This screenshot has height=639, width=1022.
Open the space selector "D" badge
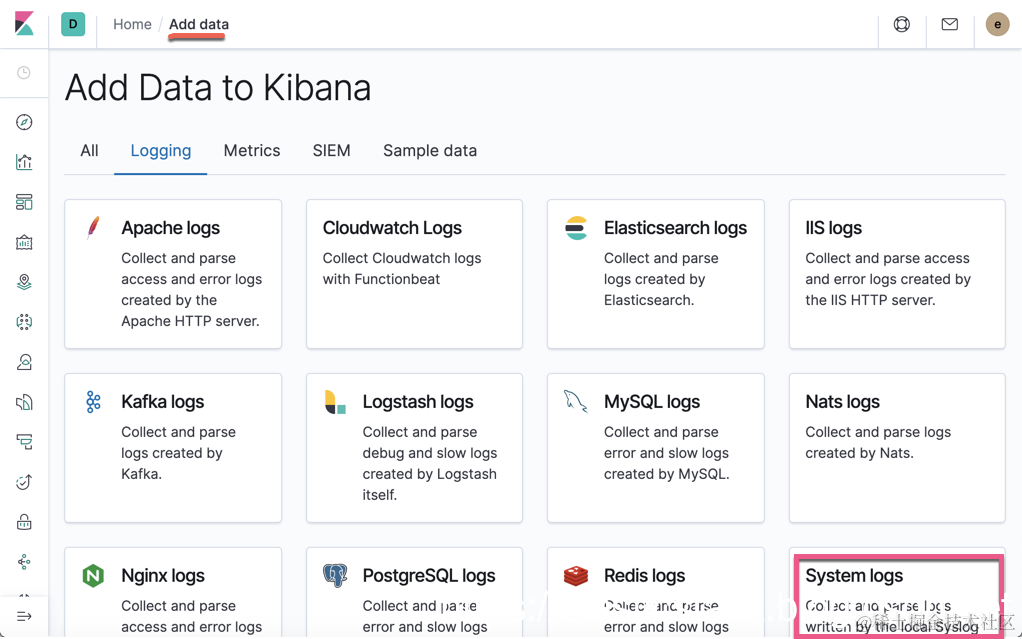coord(73,24)
